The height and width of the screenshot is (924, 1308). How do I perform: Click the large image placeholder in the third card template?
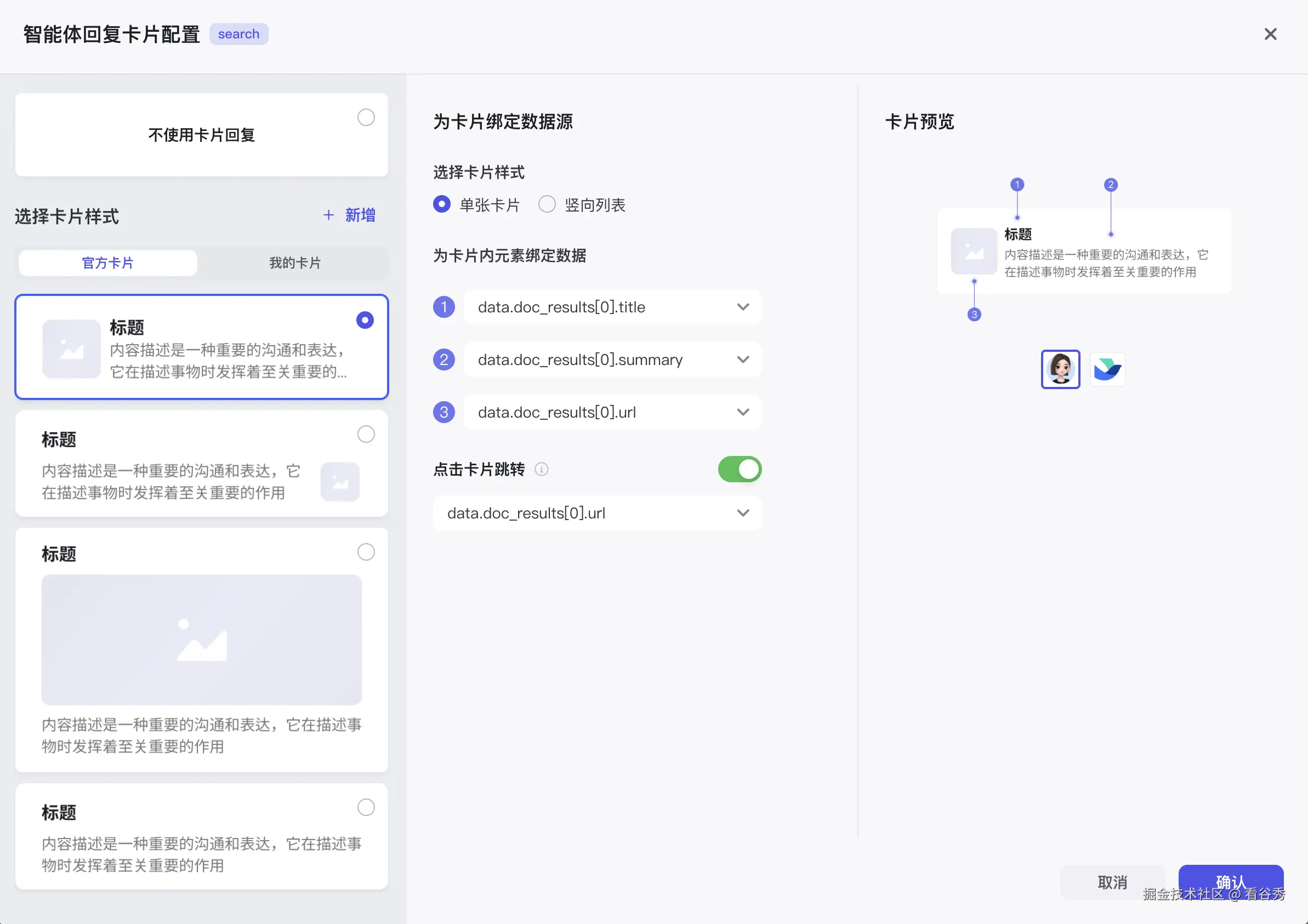click(x=201, y=640)
